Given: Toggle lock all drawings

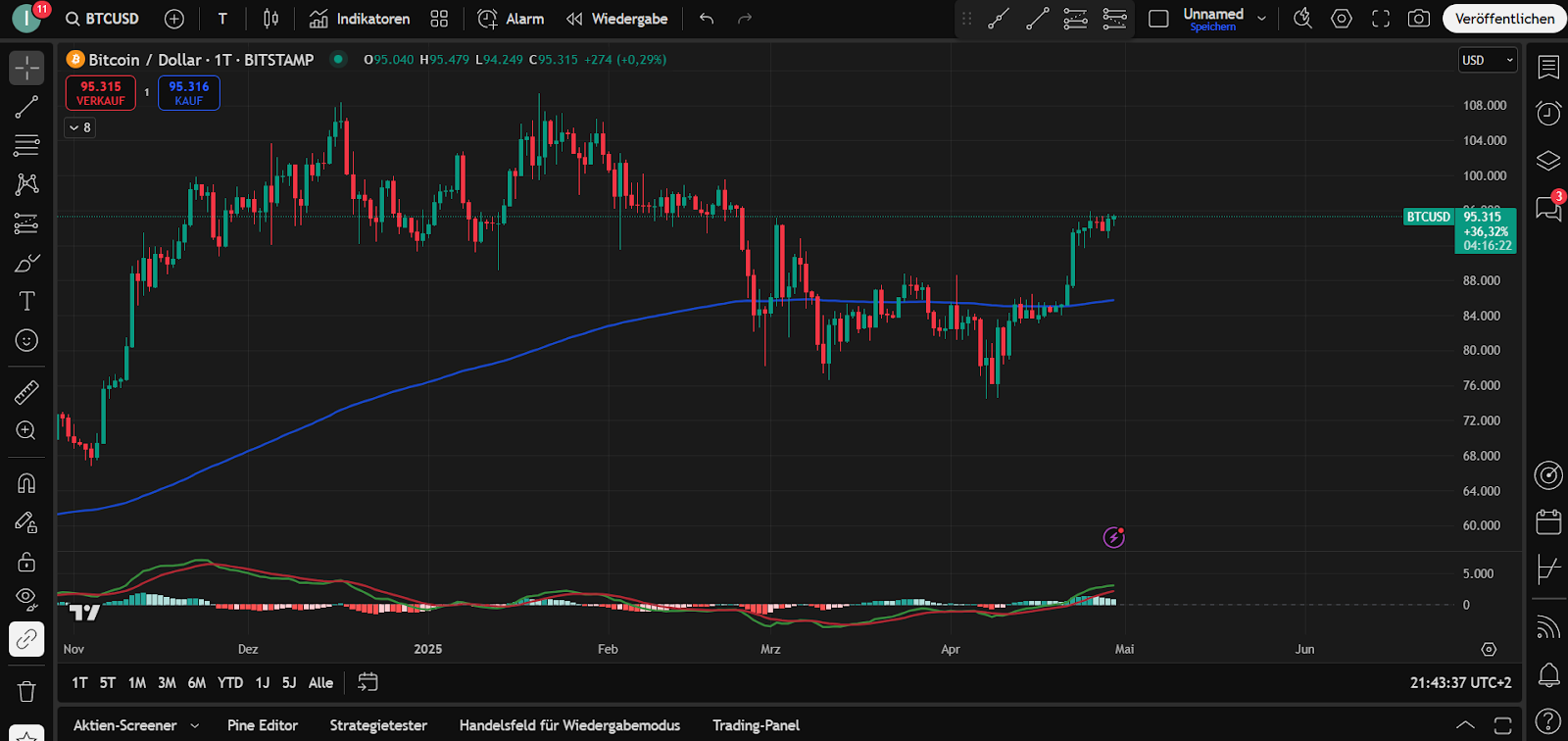Looking at the screenshot, I should click(26, 562).
